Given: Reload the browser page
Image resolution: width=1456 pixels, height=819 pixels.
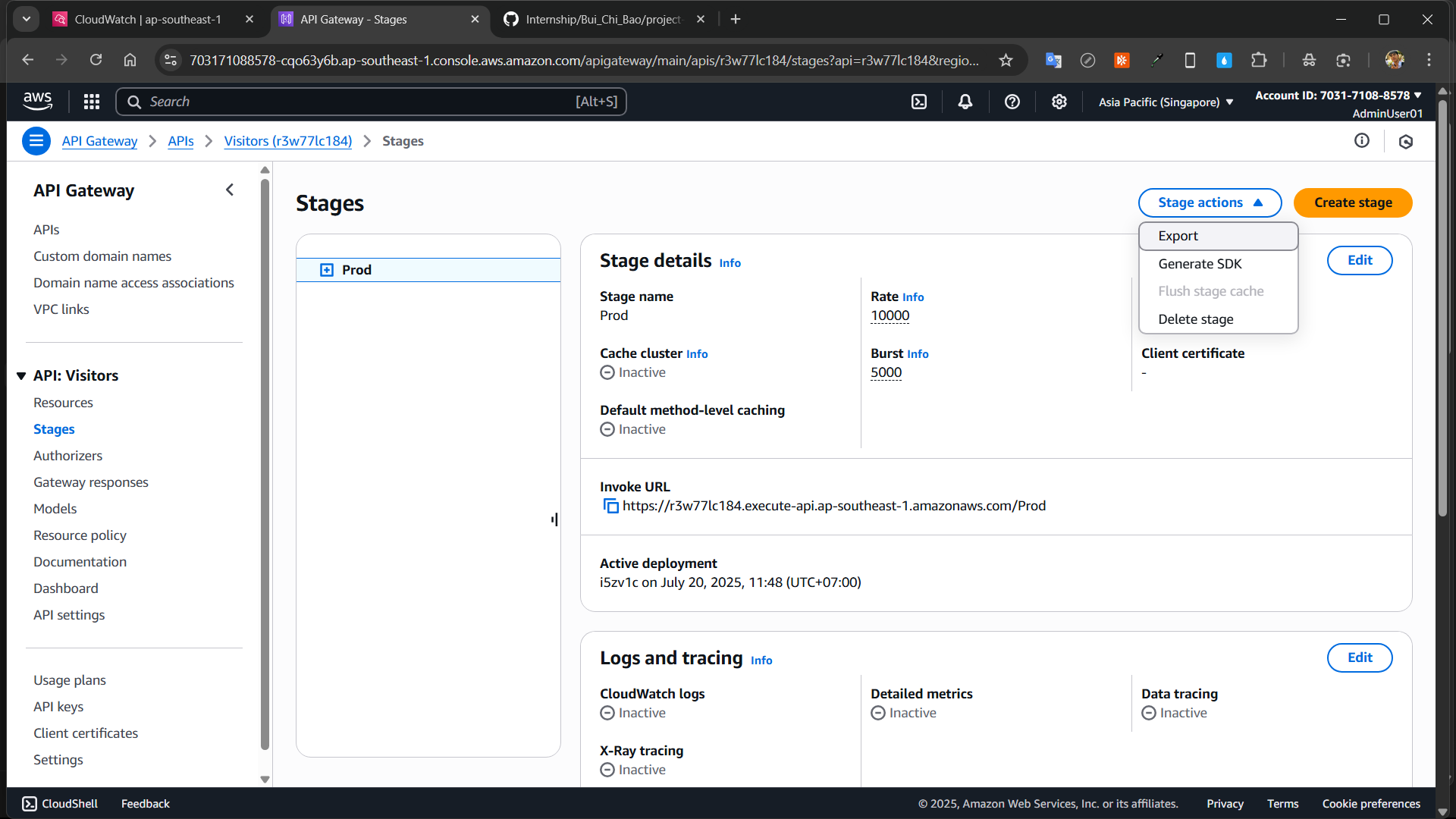Looking at the screenshot, I should (x=96, y=60).
